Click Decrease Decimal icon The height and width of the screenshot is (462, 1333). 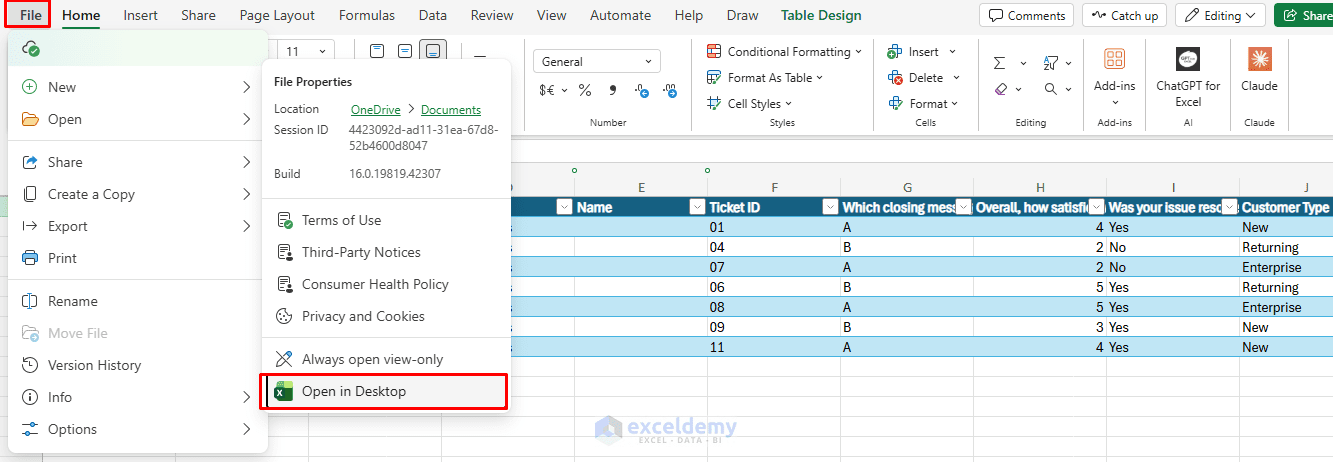670,91
